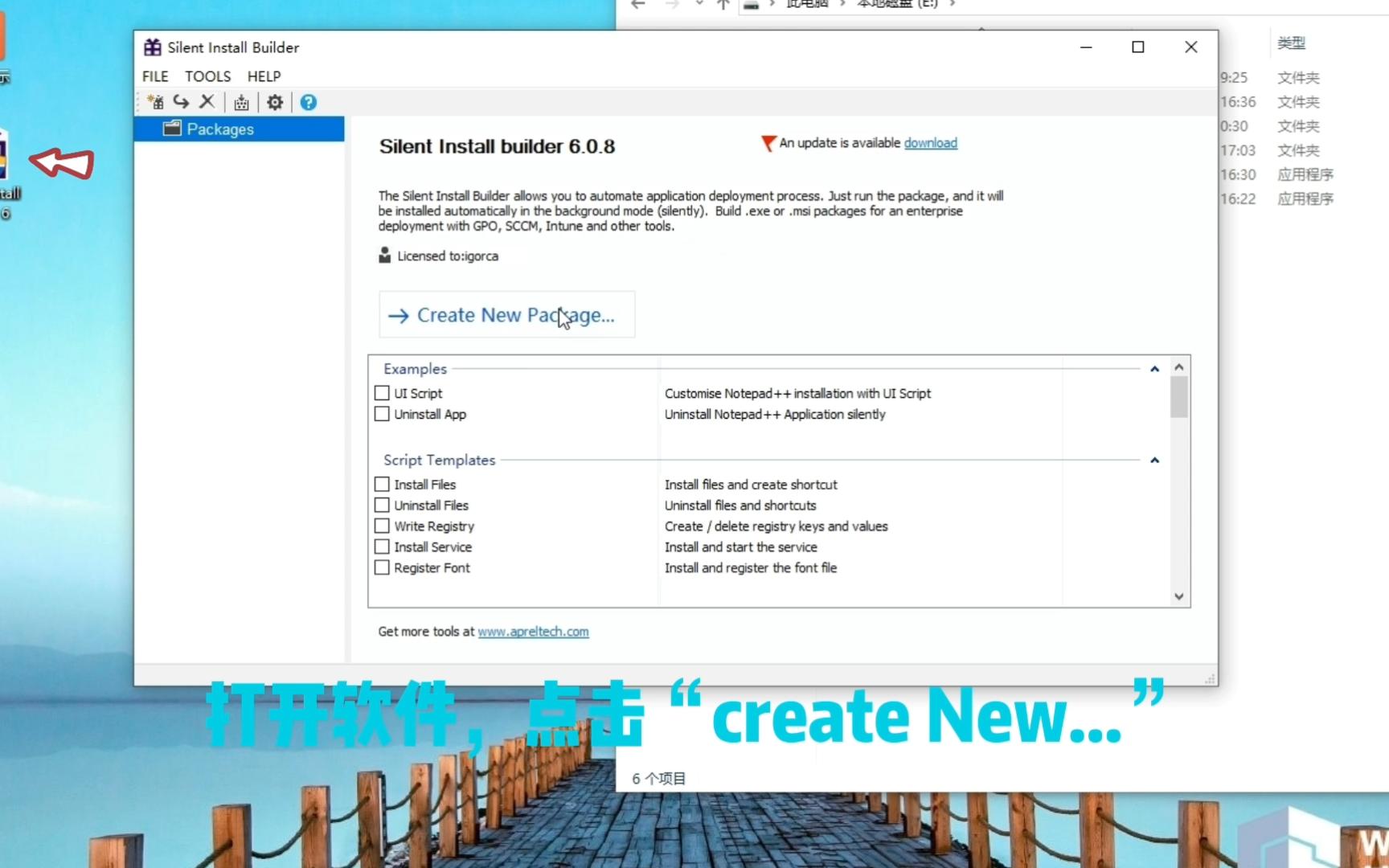The width and height of the screenshot is (1389, 868).
Task: Click the Packages folder icon in the sidebar
Action: 172,129
